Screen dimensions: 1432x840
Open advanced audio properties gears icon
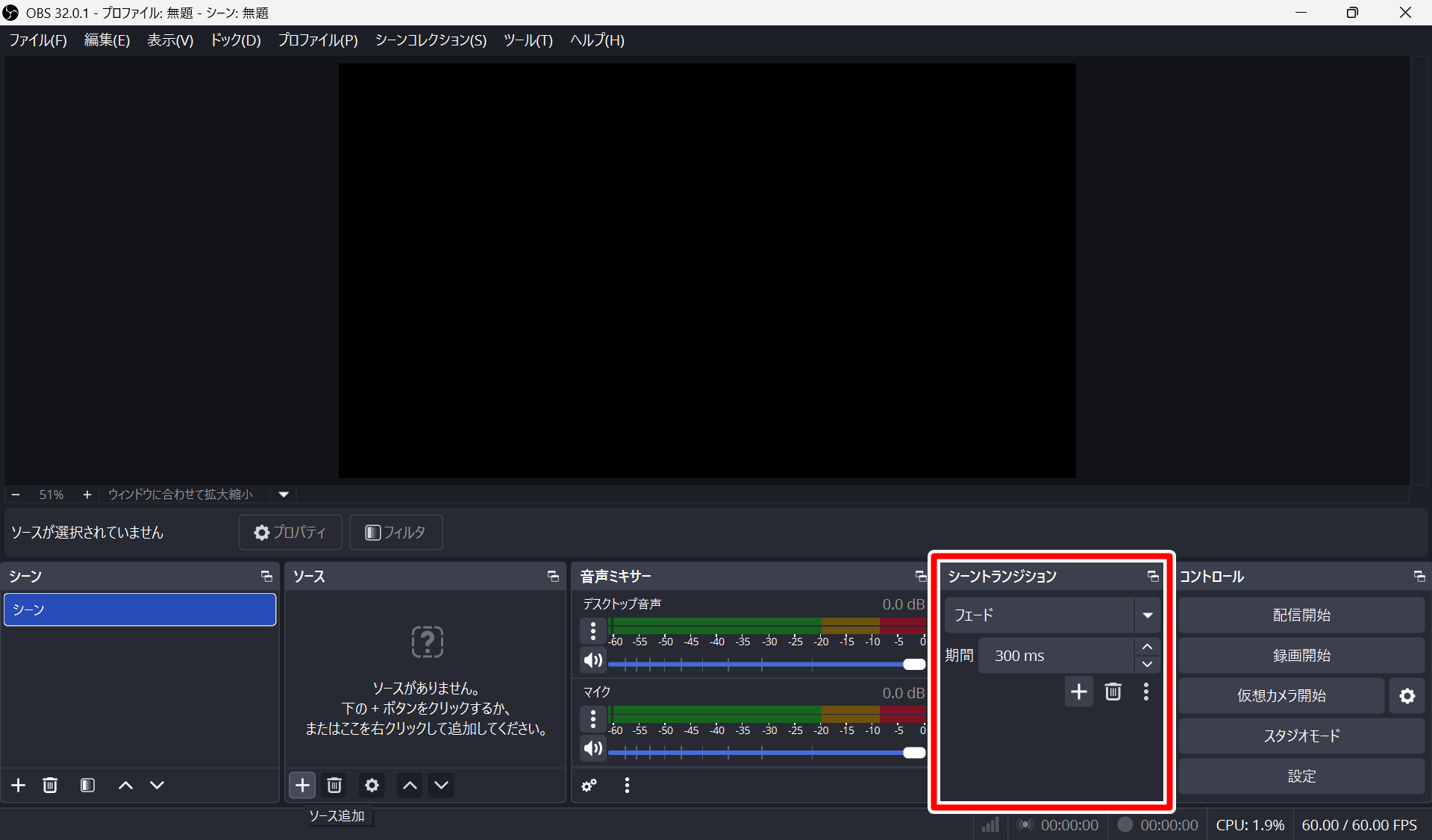pyautogui.click(x=590, y=785)
